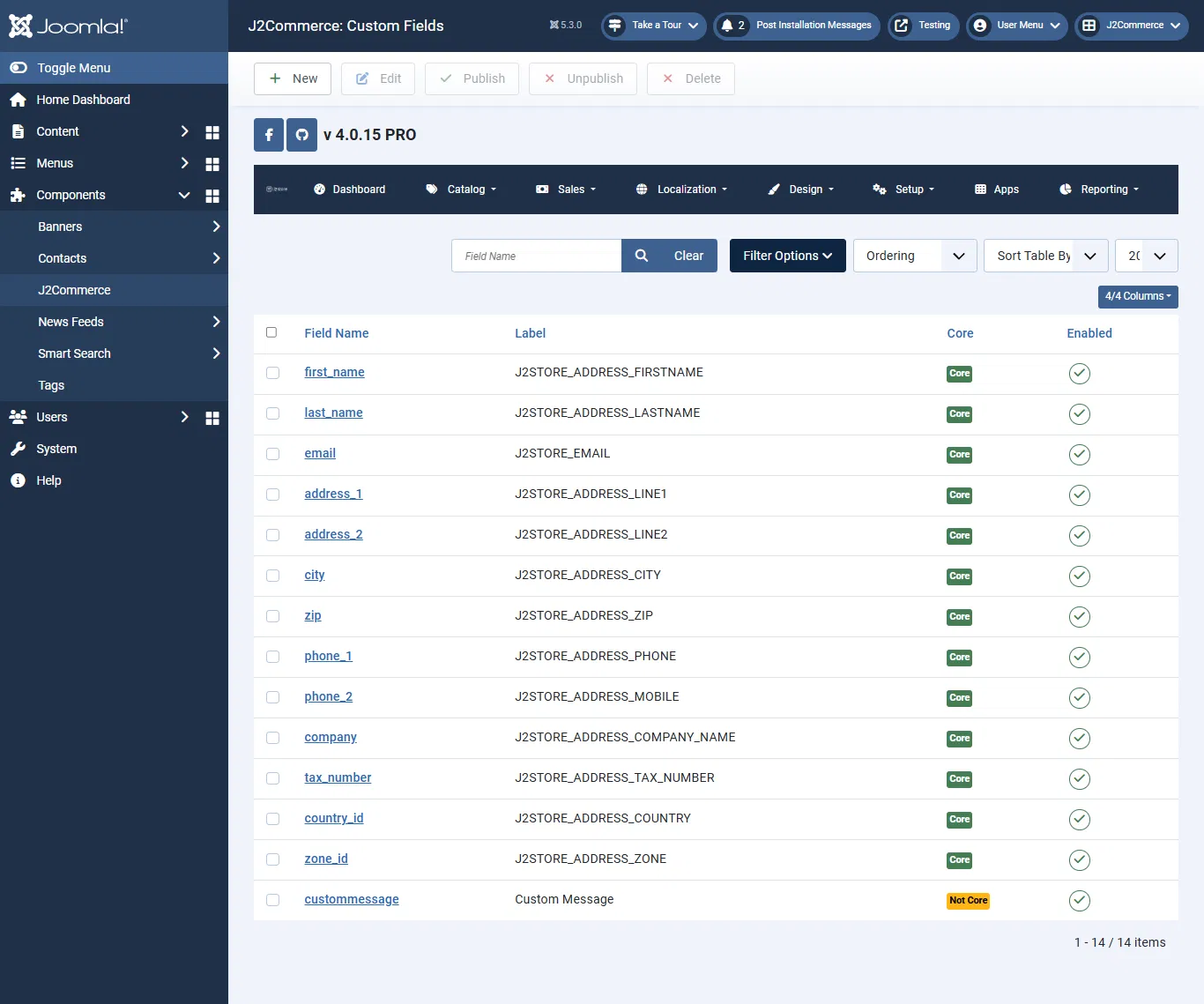
Task: Open the Design menu
Action: (x=801, y=190)
